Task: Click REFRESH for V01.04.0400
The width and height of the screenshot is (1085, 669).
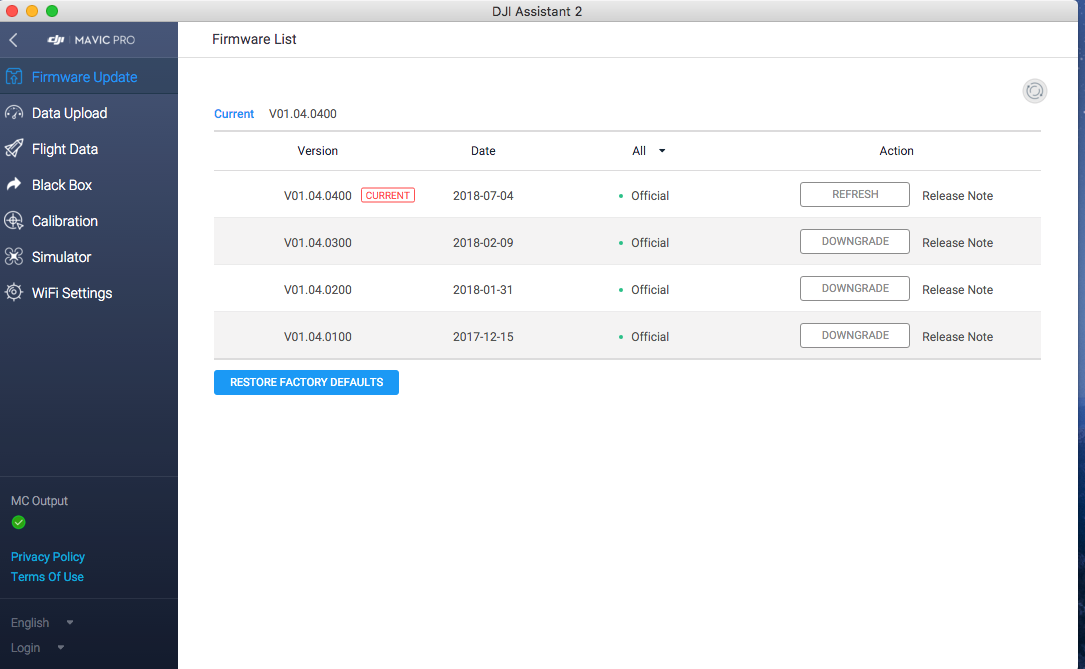Action: 855,194
